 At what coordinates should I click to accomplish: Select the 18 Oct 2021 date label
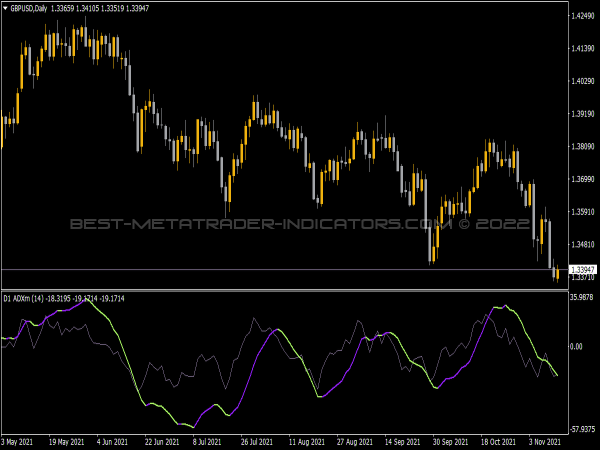click(498, 442)
